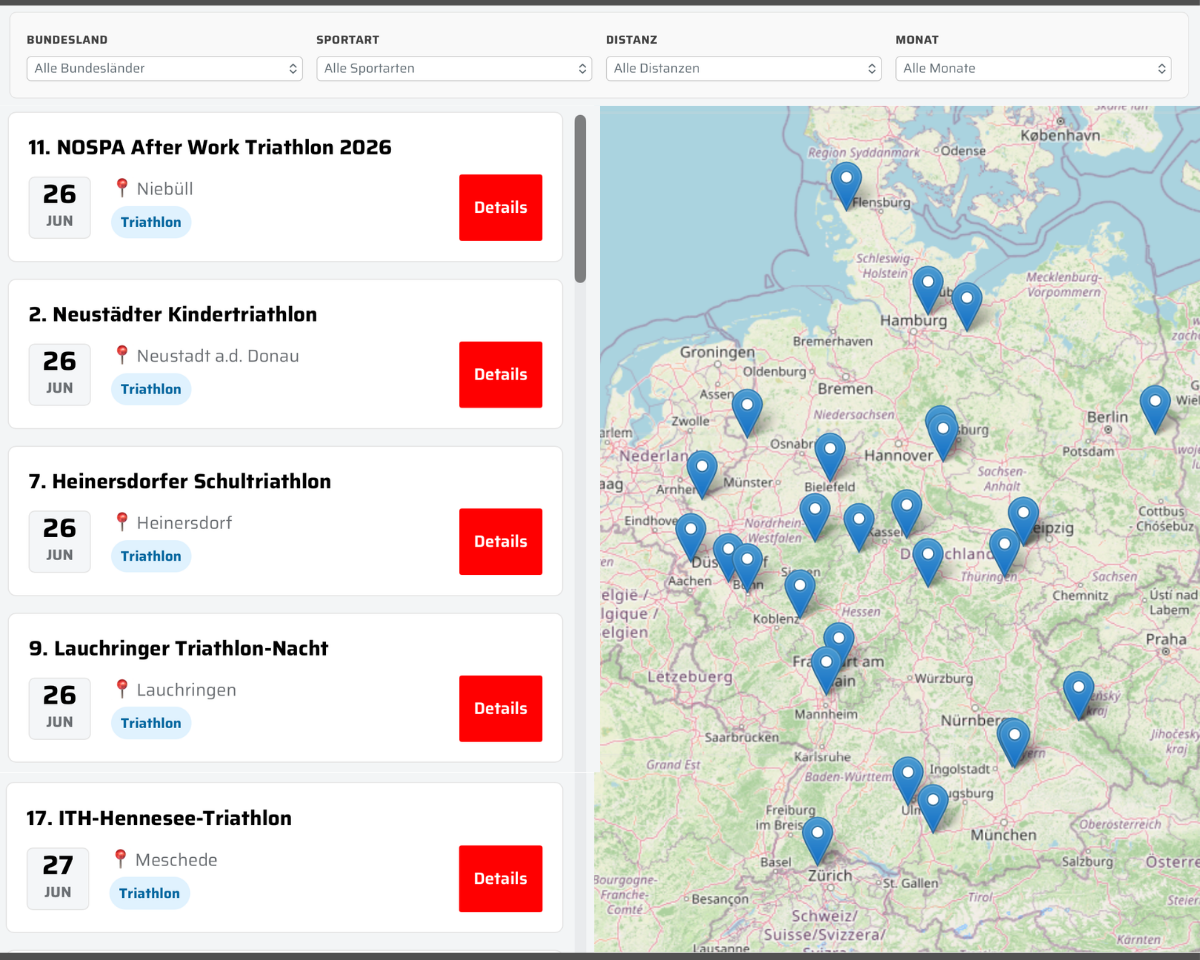Select the map marker over Thüringen label
Image resolution: width=1200 pixels, height=960 pixels.
[x=1004, y=552]
